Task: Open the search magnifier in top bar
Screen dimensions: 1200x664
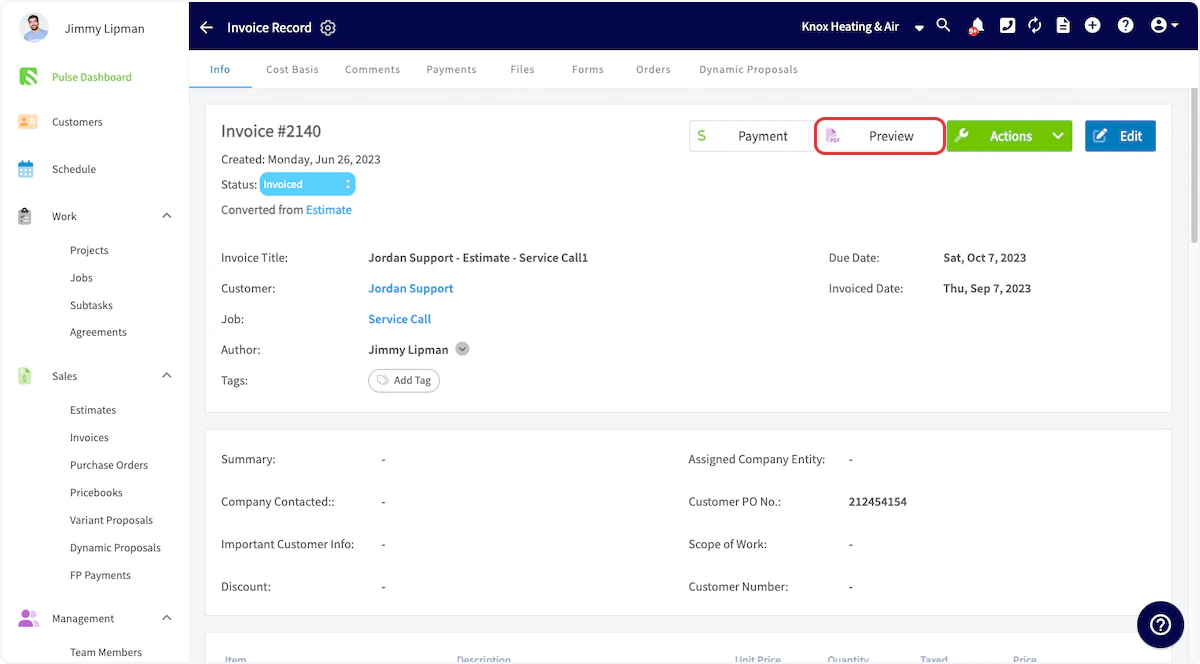Action: pyautogui.click(x=943, y=26)
